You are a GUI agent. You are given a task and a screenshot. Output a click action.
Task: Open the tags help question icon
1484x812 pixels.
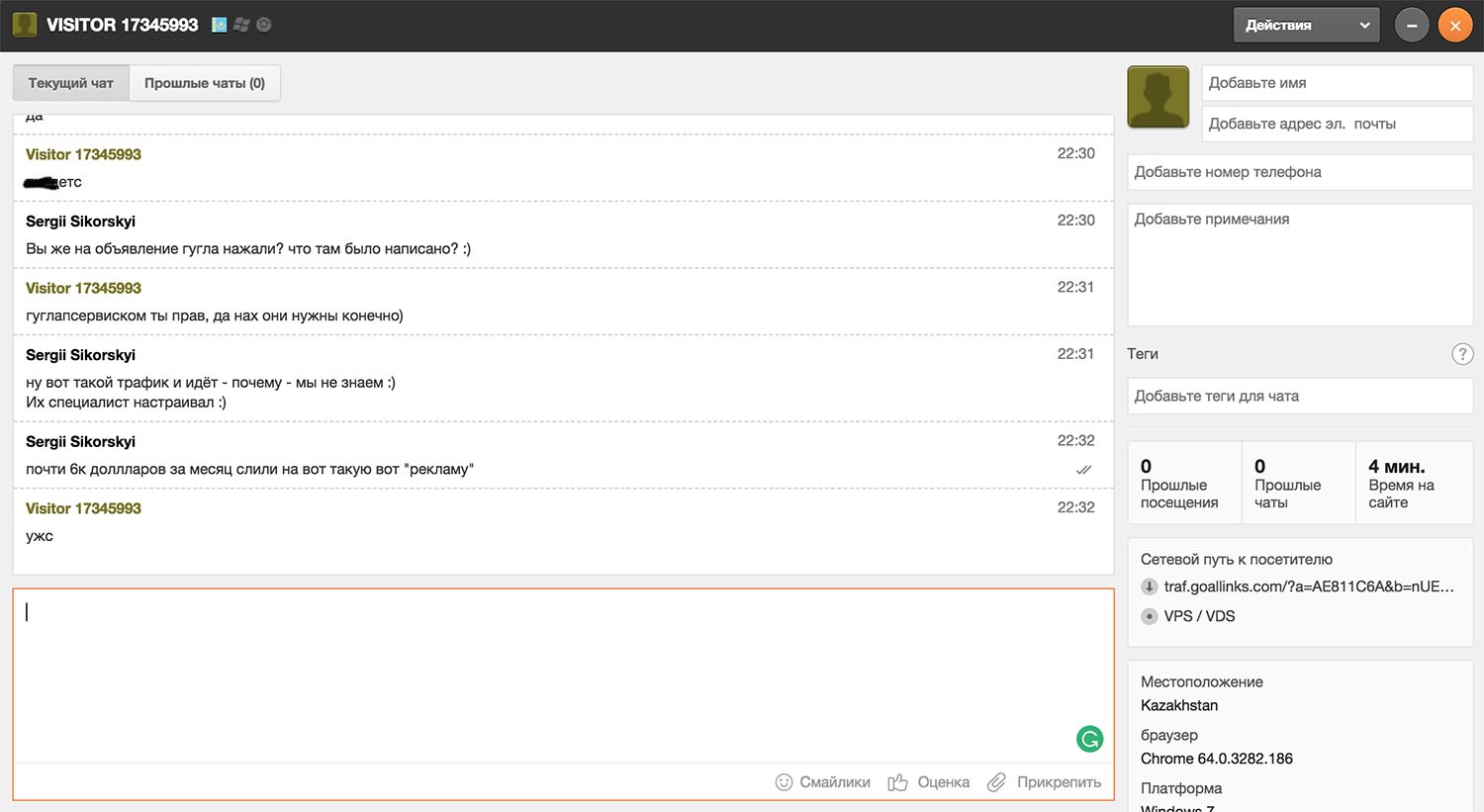1462,354
